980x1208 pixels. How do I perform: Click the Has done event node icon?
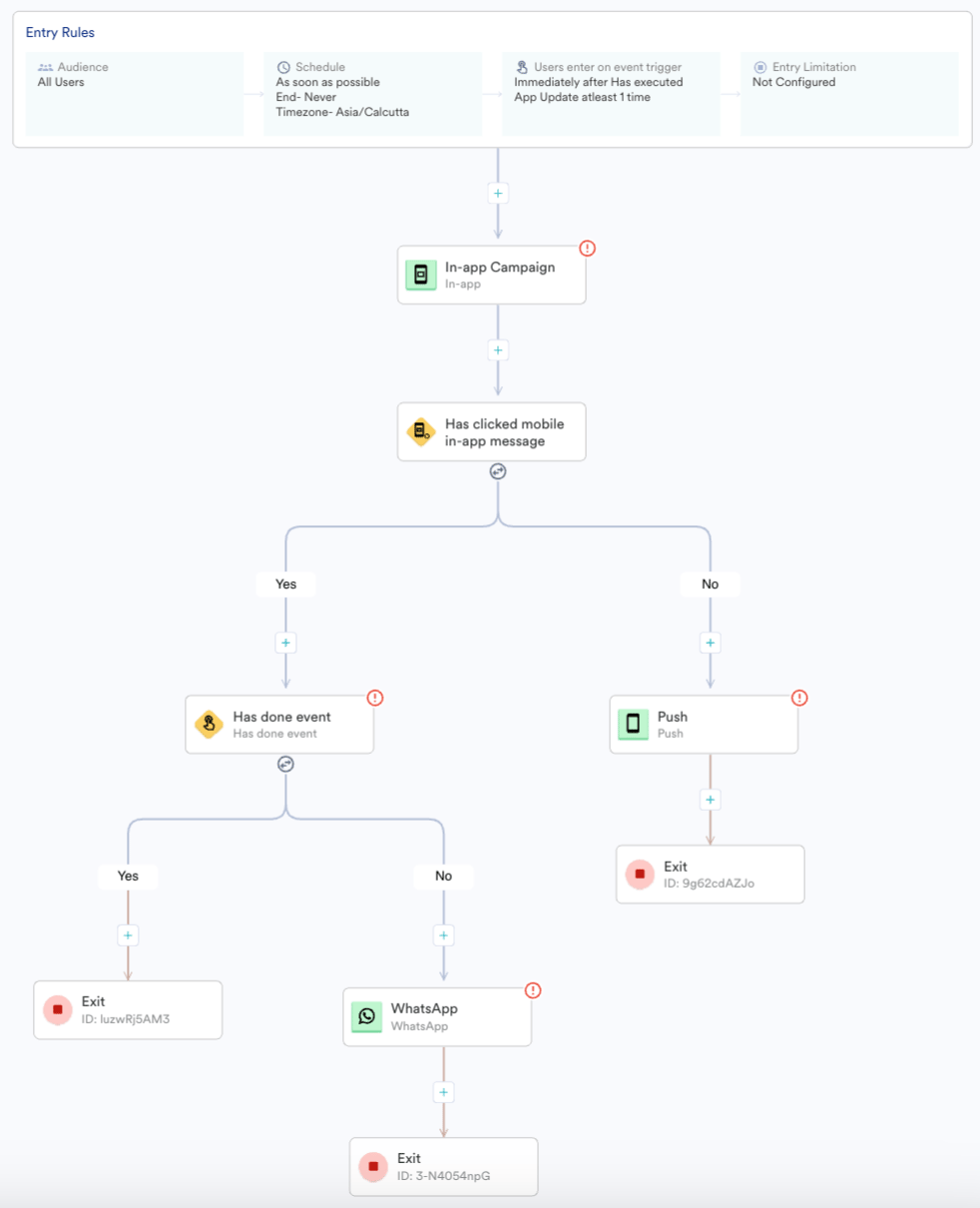210,724
